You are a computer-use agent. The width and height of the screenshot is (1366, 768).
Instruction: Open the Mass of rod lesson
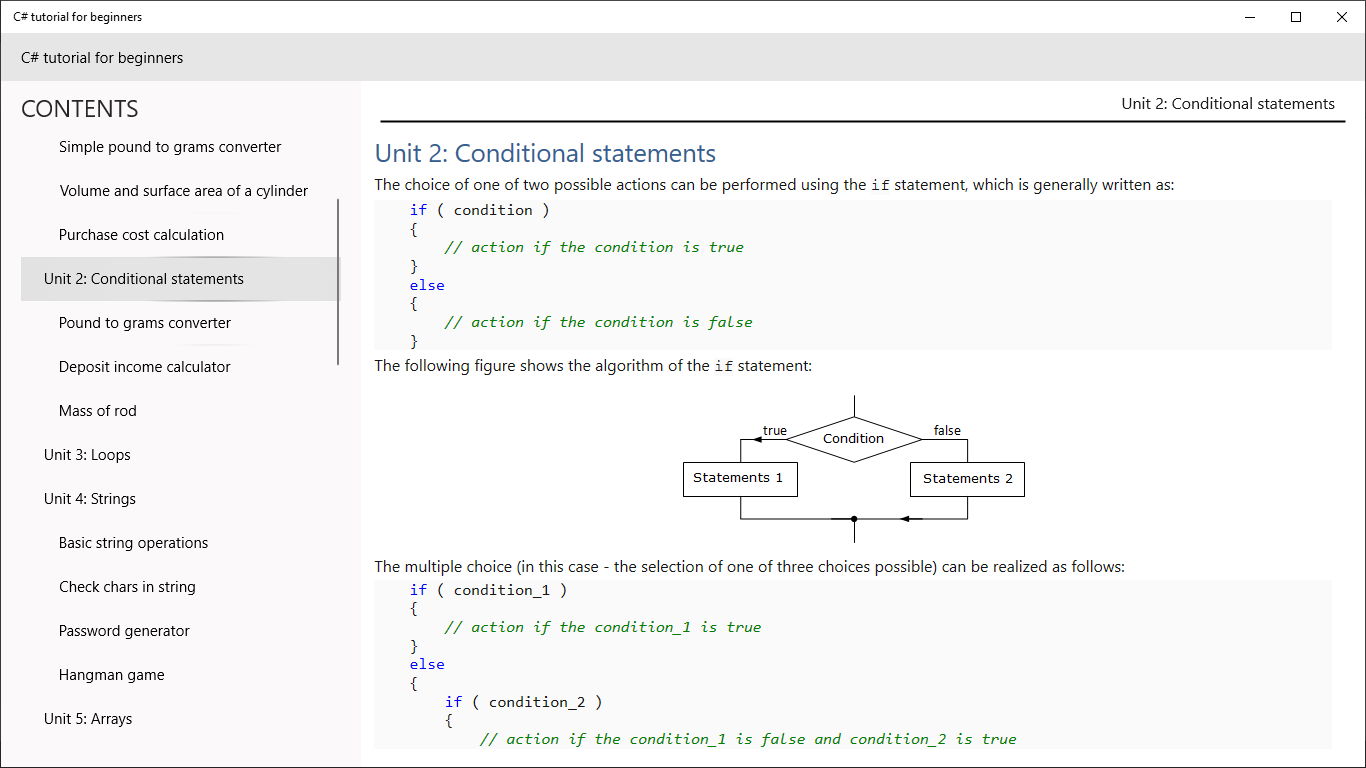(98, 411)
